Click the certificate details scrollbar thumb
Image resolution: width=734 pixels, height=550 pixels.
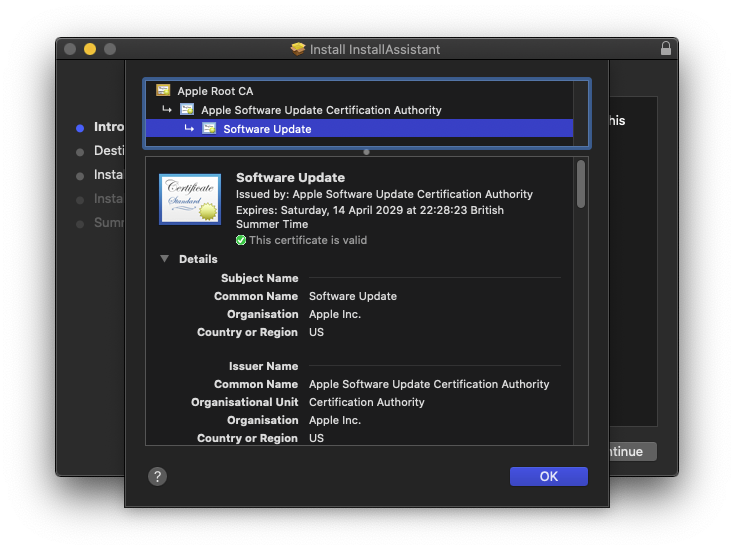(581, 184)
